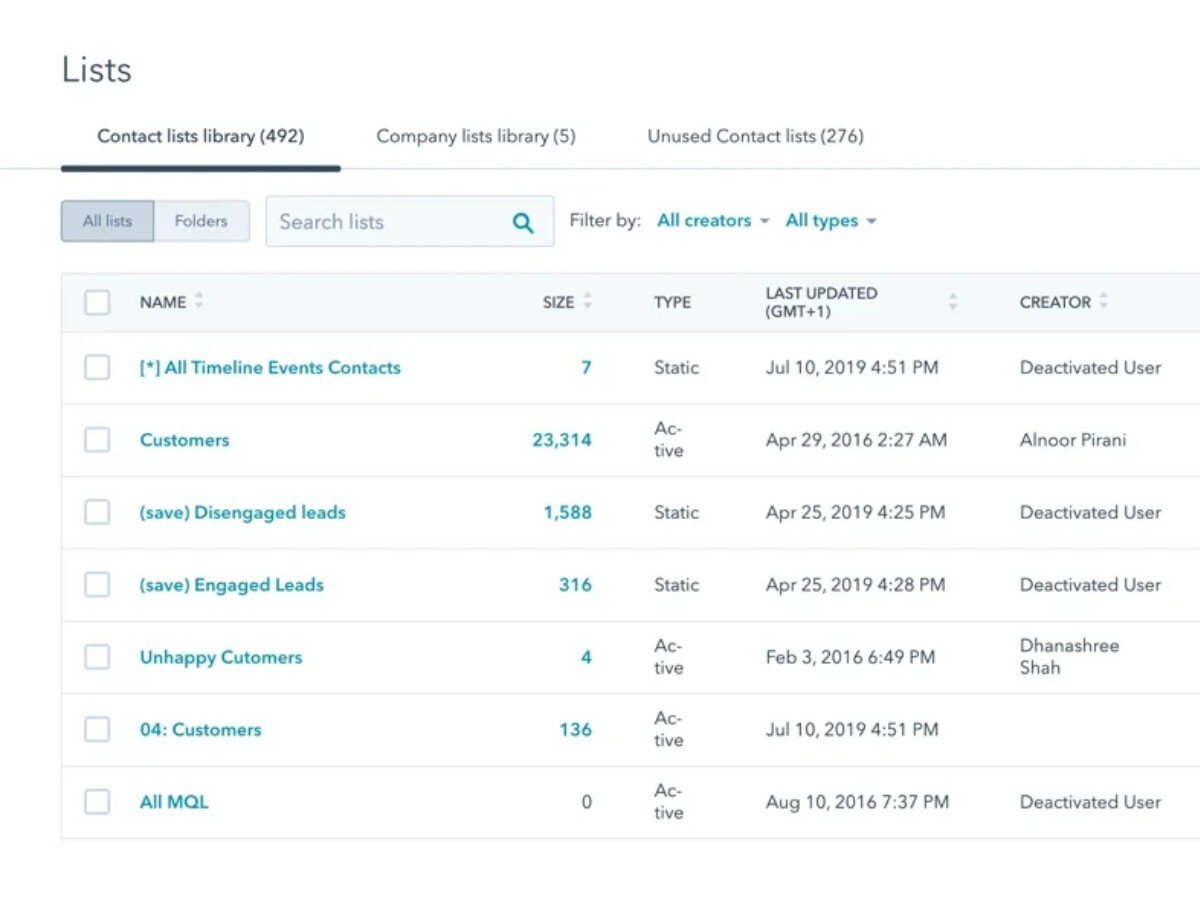Image resolution: width=1200 pixels, height=900 pixels.
Task: Sort lists by the Name column arrows
Action: coord(199,301)
